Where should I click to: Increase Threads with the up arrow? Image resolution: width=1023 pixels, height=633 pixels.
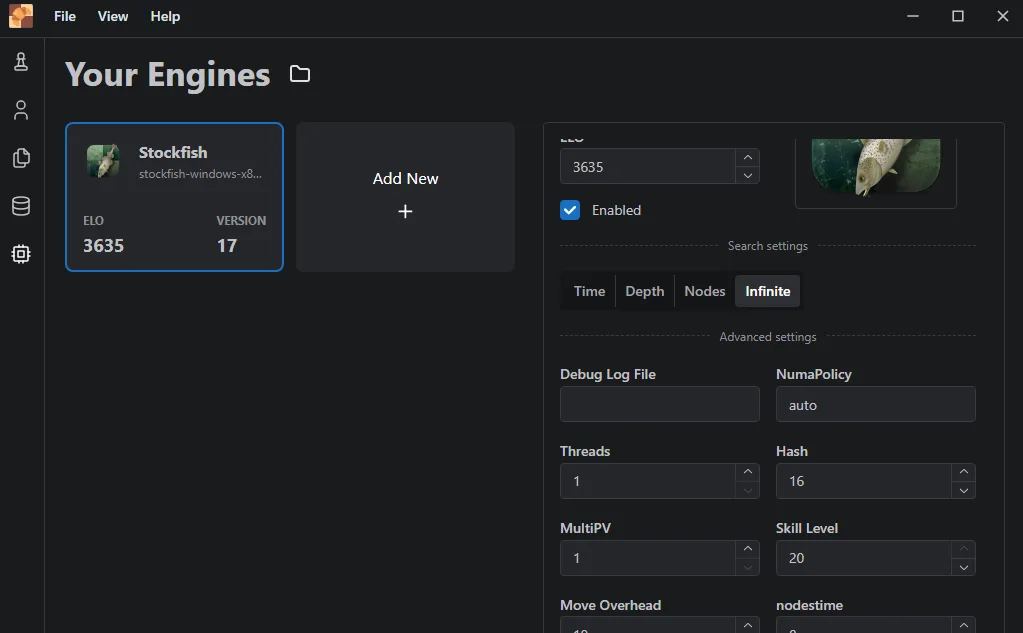(748, 472)
